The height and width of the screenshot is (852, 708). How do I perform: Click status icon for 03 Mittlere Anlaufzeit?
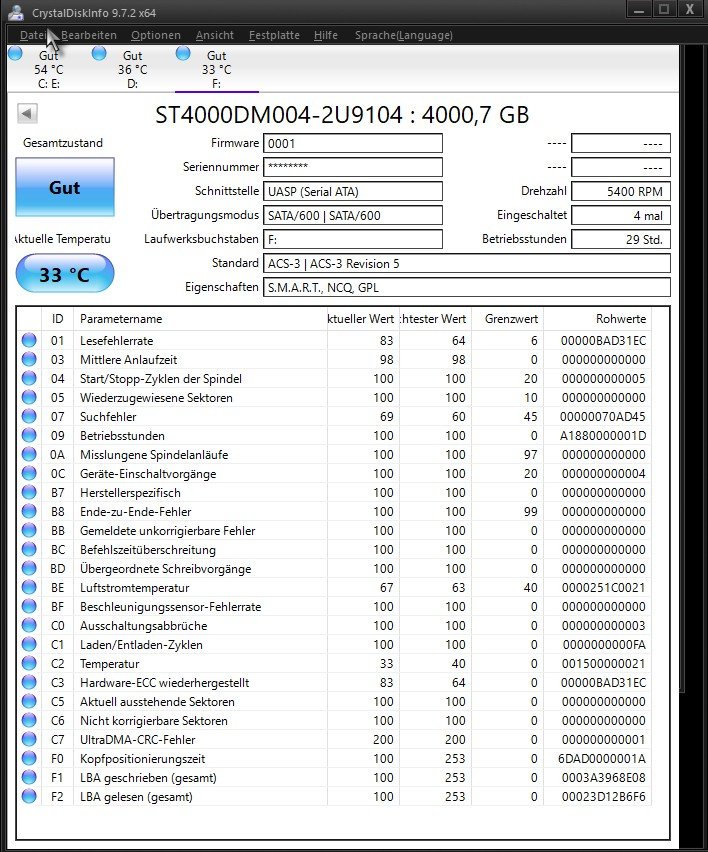point(29,359)
